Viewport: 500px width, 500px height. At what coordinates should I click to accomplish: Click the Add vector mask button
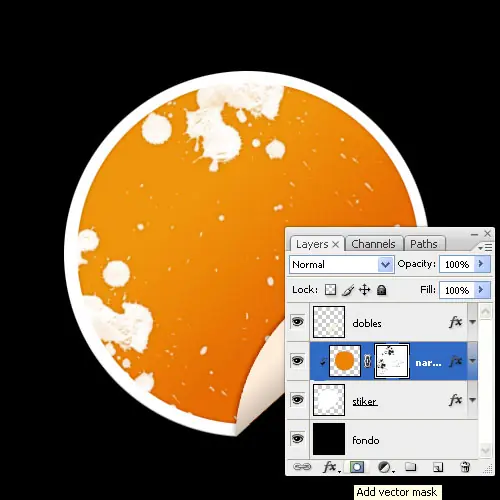pos(357,467)
